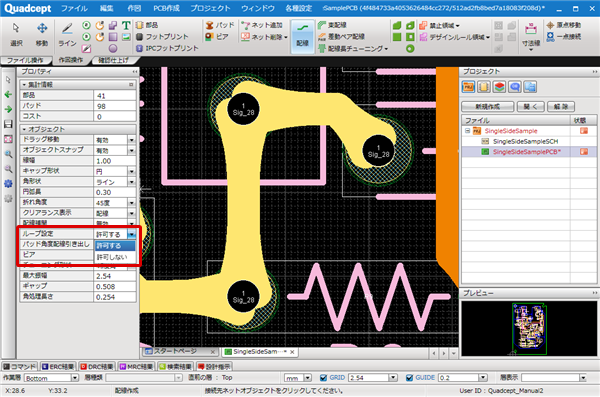
Task: Toggle the GRID checkbox
Action: coord(324,378)
